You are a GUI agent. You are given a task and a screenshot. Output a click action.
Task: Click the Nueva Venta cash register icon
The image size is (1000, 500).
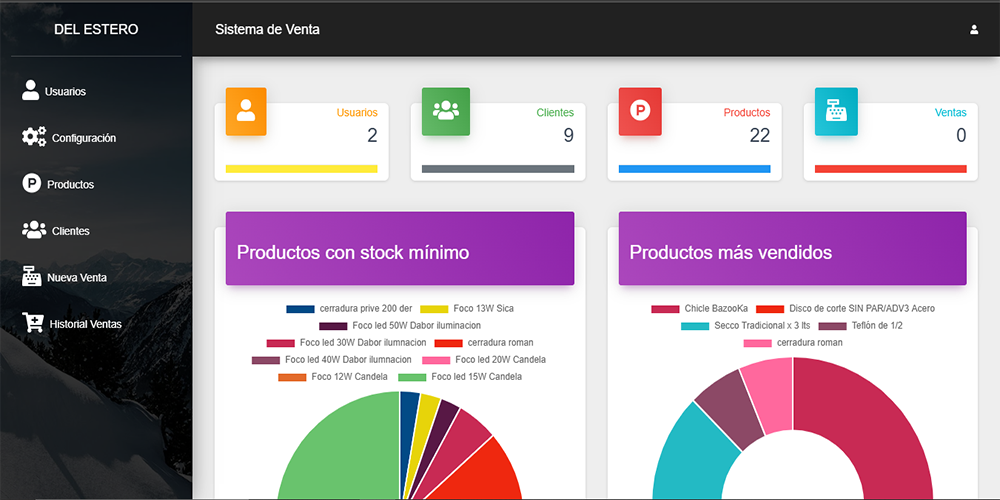pyautogui.click(x=32, y=277)
